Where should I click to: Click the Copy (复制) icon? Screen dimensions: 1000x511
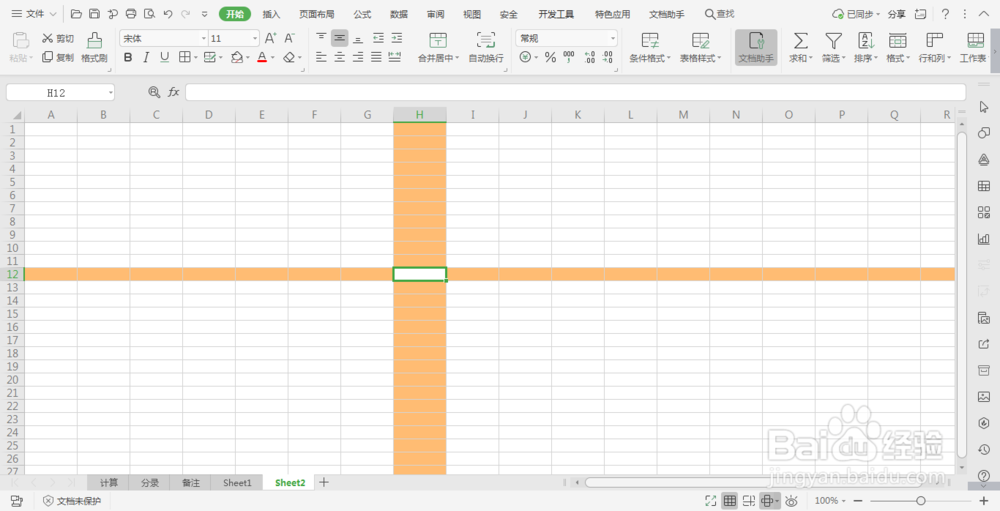(x=47, y=57)
